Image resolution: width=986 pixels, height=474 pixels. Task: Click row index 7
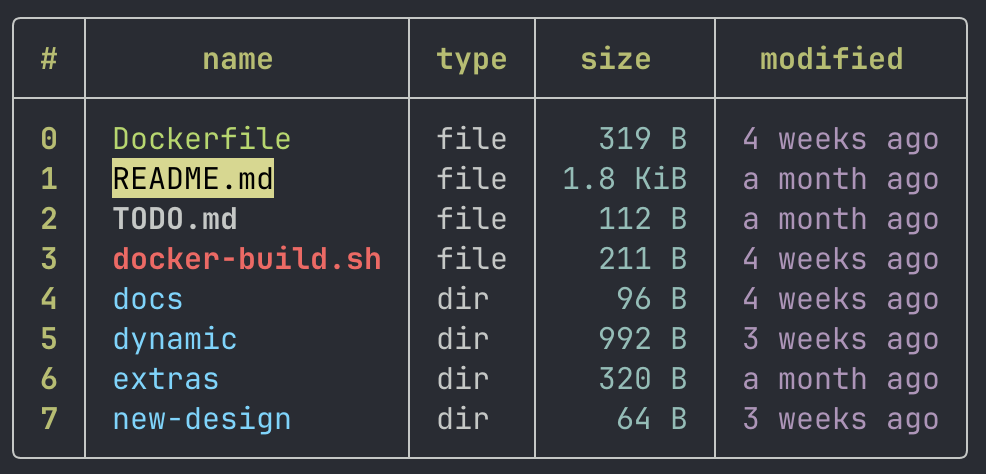point(49,419)
